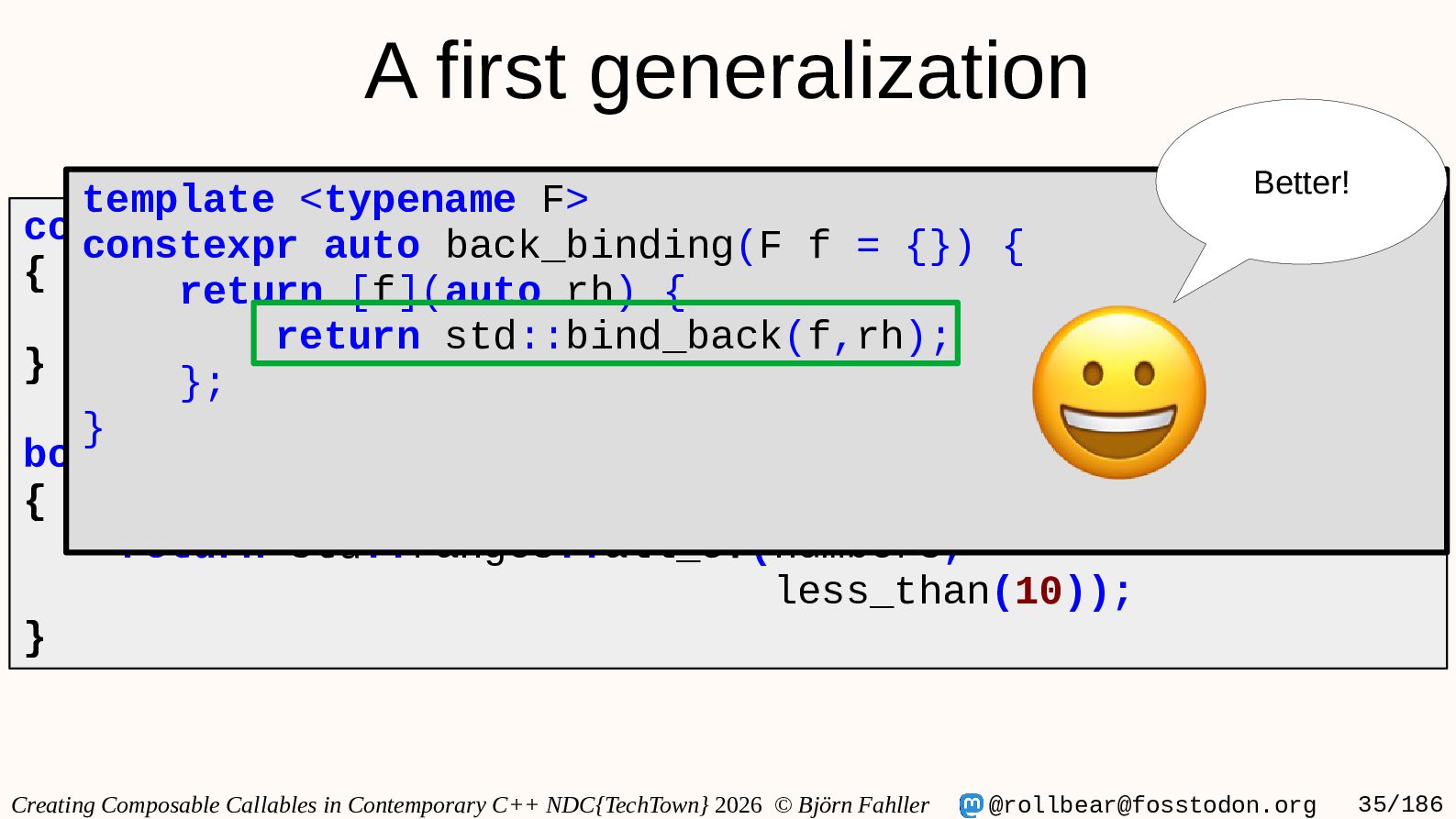Viewport: 1456px width, 819px height.
Task: Click the green highlighted bind_back return statement
Action: [606, 333]
